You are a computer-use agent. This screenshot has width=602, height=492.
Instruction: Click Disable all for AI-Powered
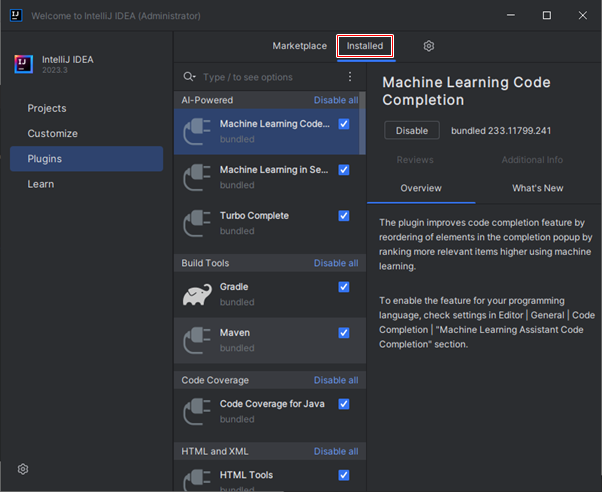pyautogui.click(x=336, y=100)
